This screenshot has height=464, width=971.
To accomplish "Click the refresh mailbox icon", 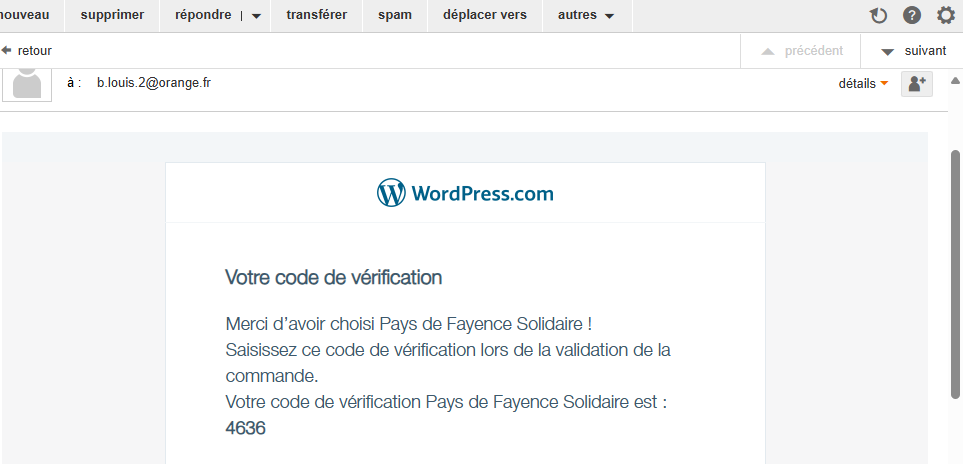I will tap(878, 15).
